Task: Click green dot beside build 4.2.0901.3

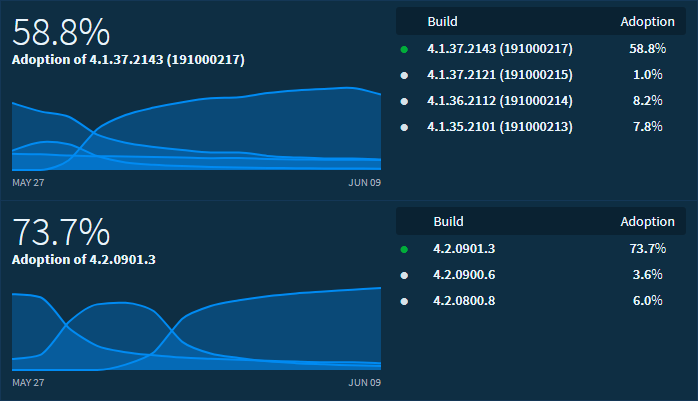Action: 404,248
